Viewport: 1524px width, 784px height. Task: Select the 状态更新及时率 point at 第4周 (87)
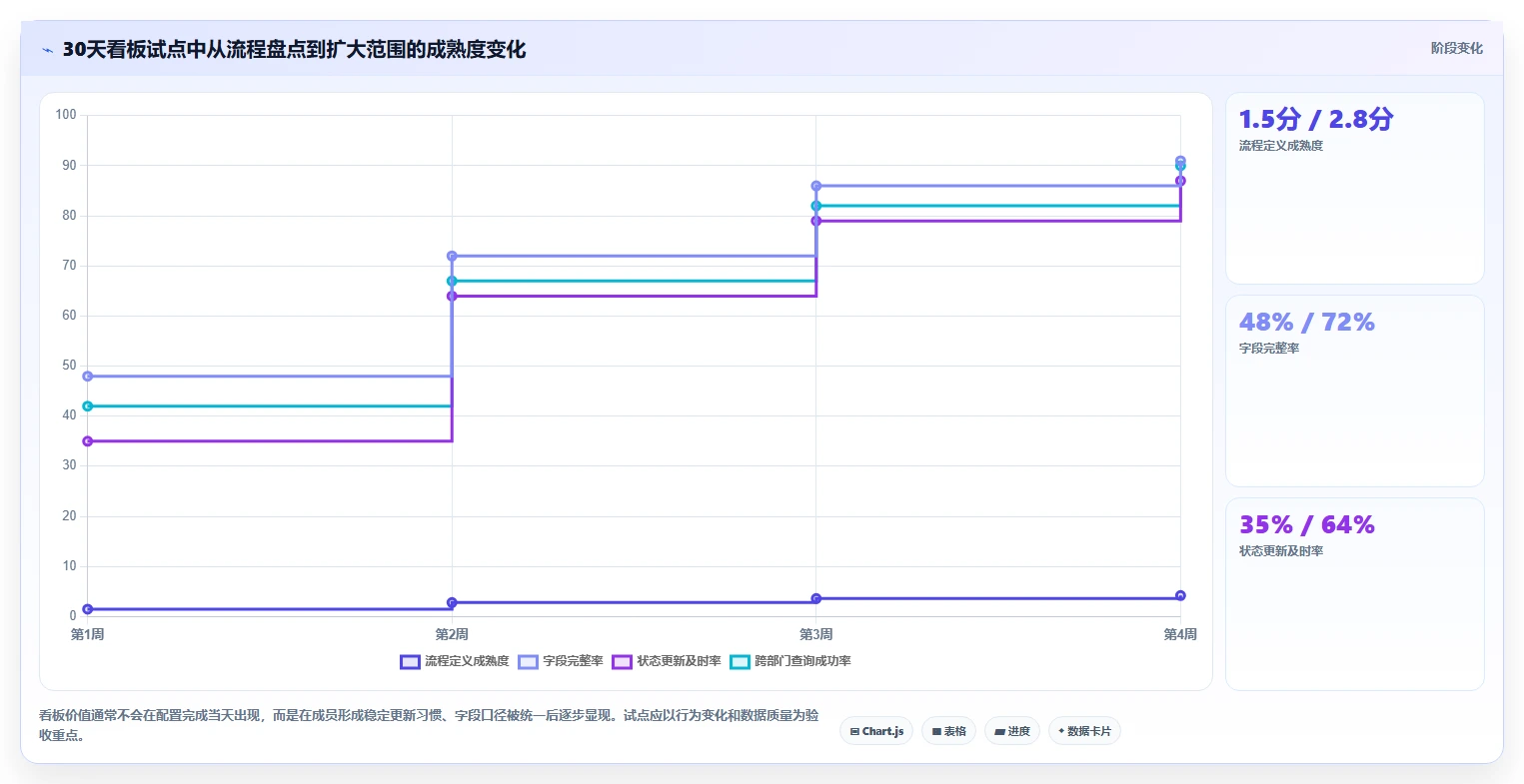[1180, 181]
